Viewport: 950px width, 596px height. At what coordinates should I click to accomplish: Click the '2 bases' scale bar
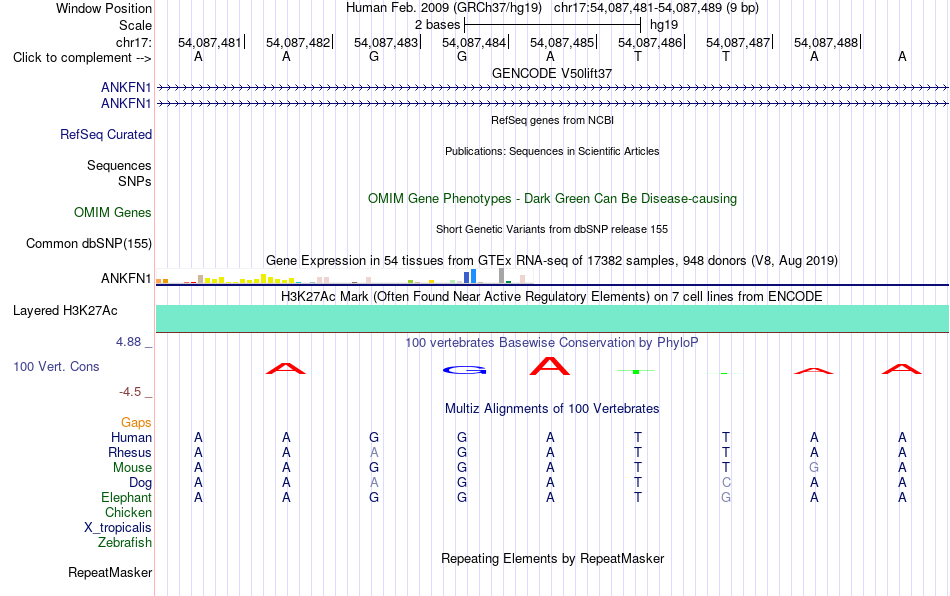(552, 25)
